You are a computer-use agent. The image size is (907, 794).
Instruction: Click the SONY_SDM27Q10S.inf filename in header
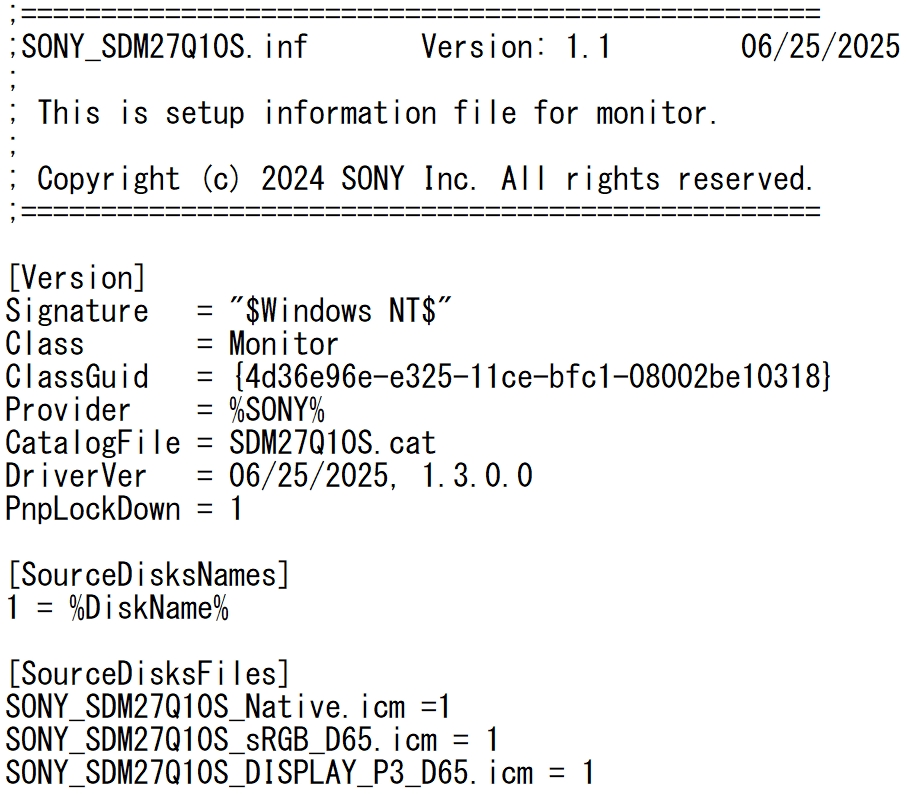(164, 47)
